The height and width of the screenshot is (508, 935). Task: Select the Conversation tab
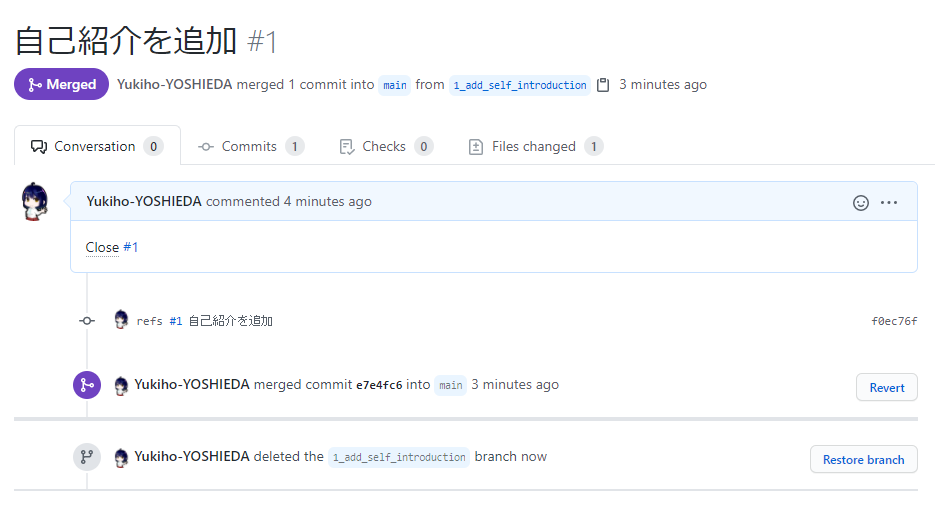97,146
